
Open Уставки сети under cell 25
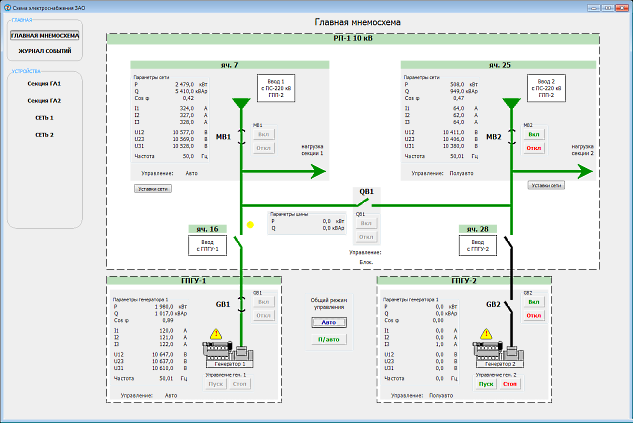tap(546, 185)
